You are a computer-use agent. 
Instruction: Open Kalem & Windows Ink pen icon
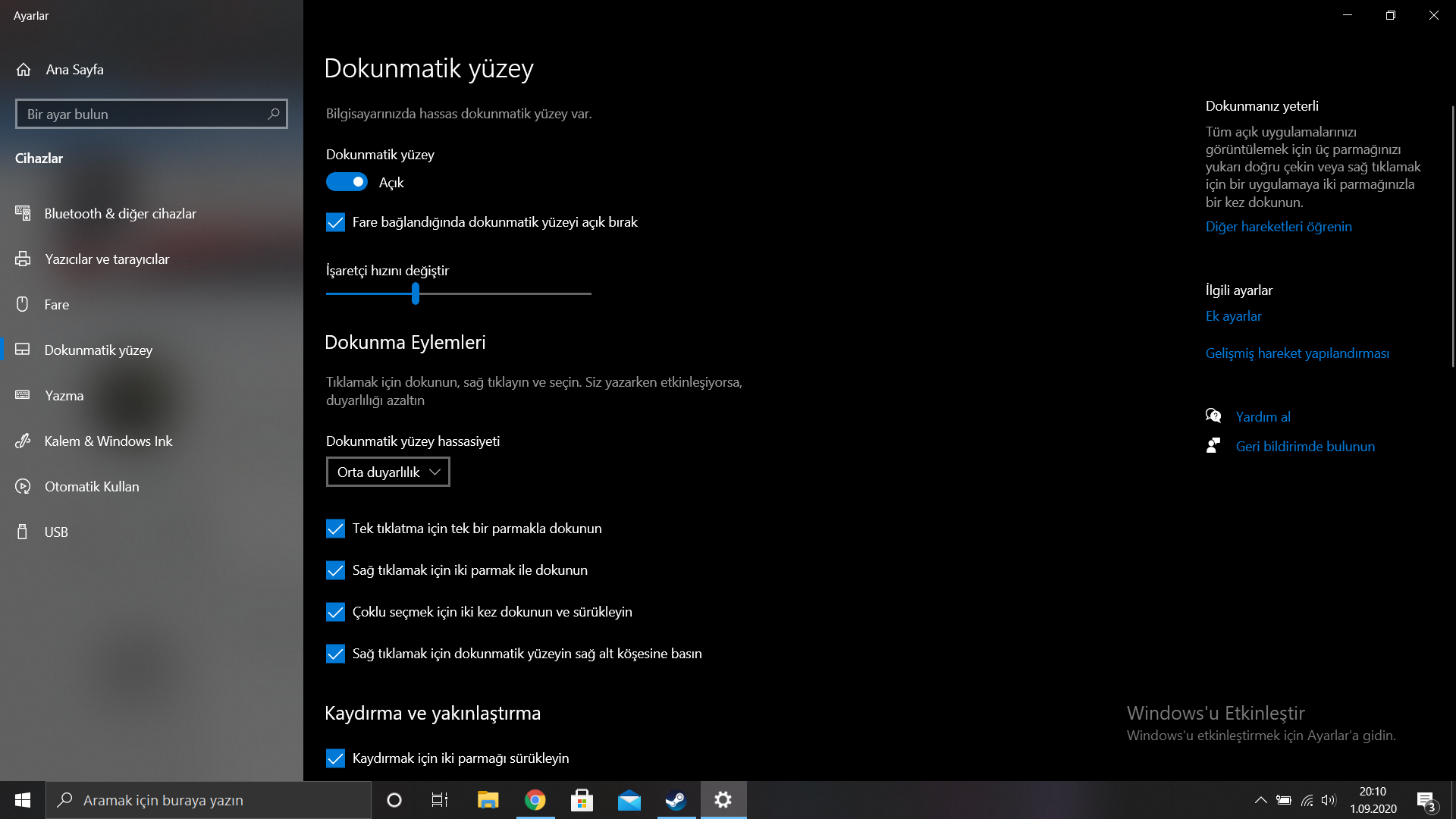[x=23, y=441]
